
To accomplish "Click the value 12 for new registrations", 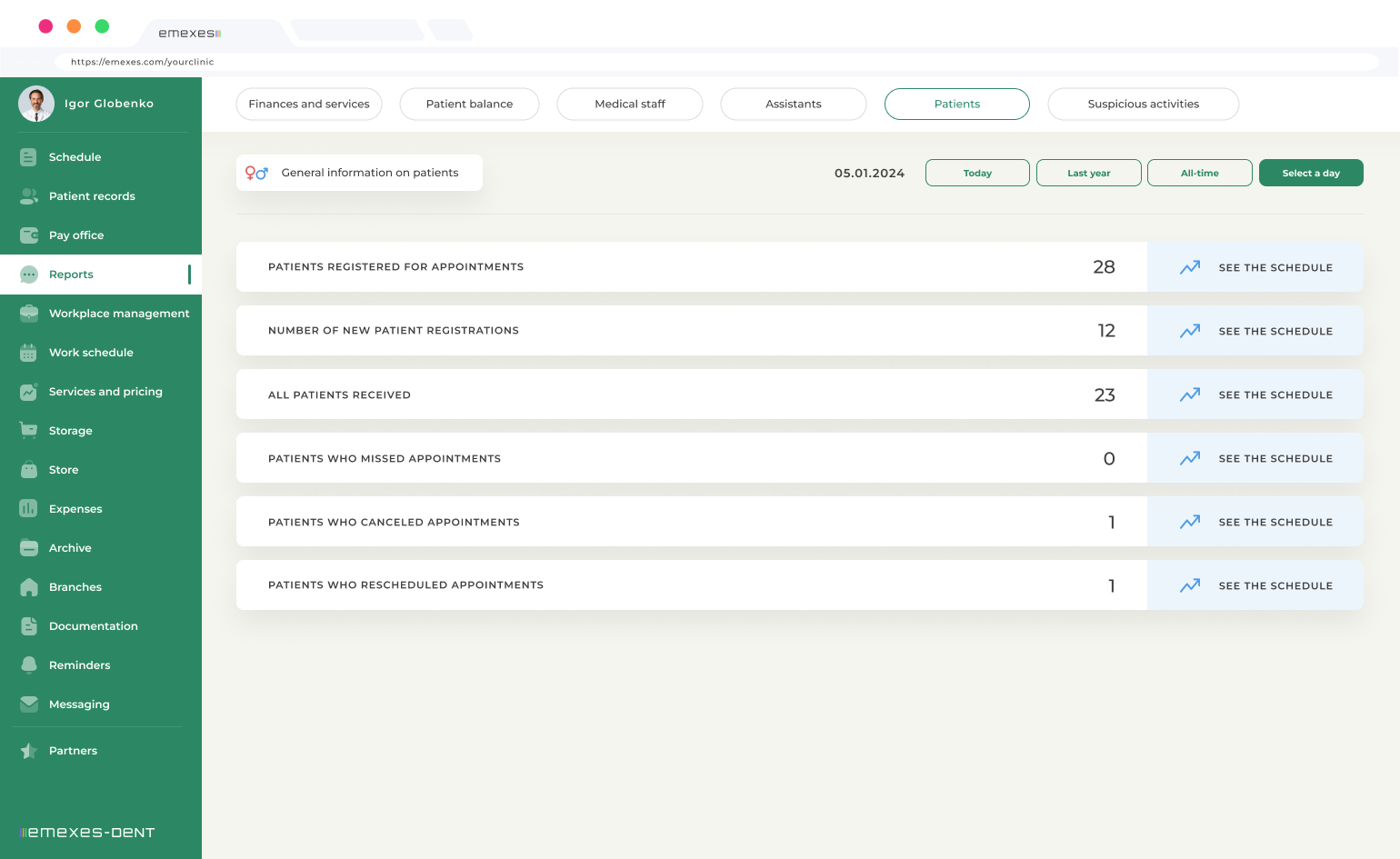I will click(x=1106, y=331).
